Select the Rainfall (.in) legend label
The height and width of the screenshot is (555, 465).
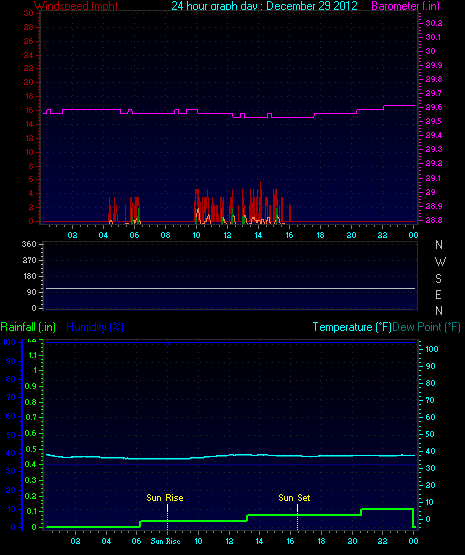click(28, 327)
